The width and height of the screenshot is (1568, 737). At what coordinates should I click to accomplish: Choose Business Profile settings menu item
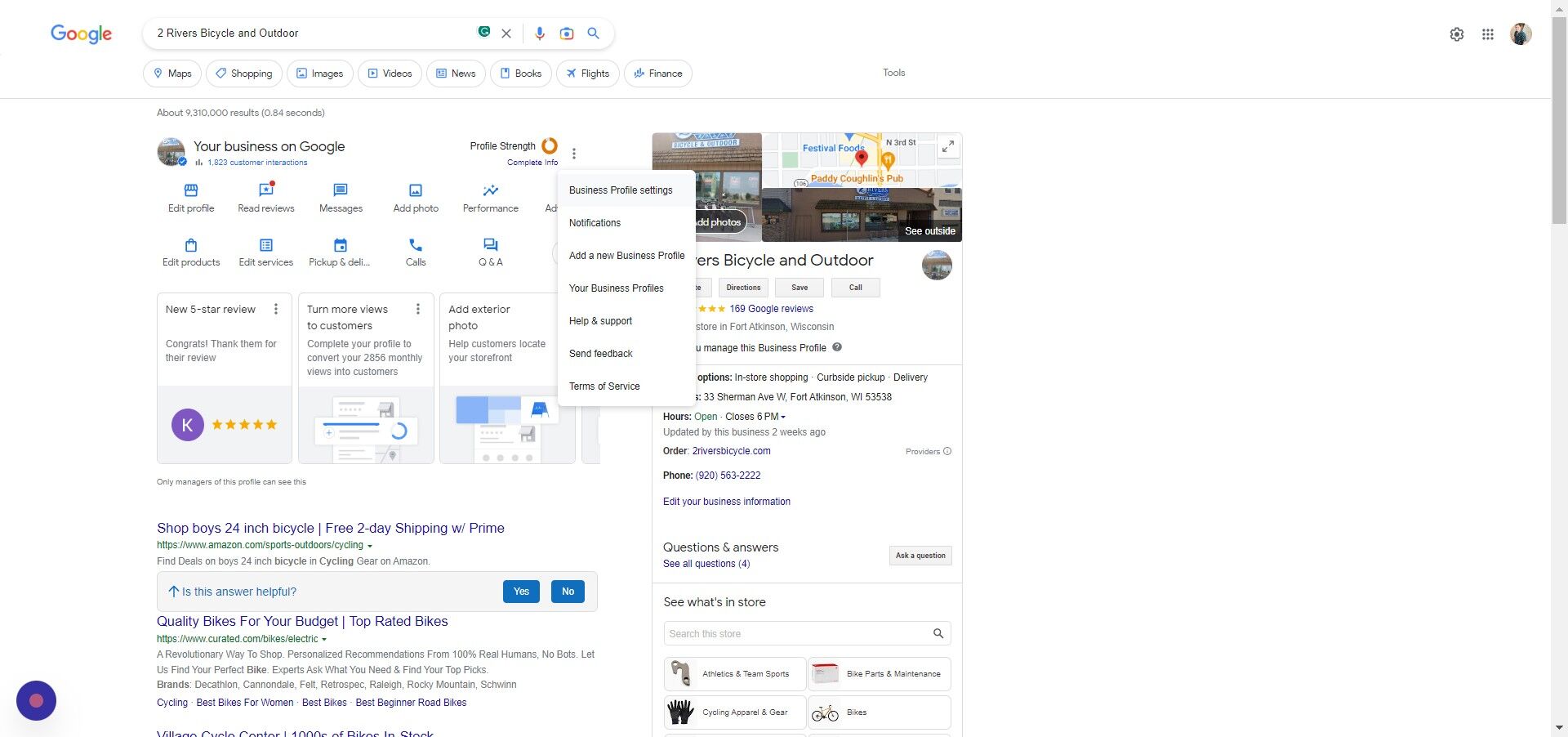point(626,190)
